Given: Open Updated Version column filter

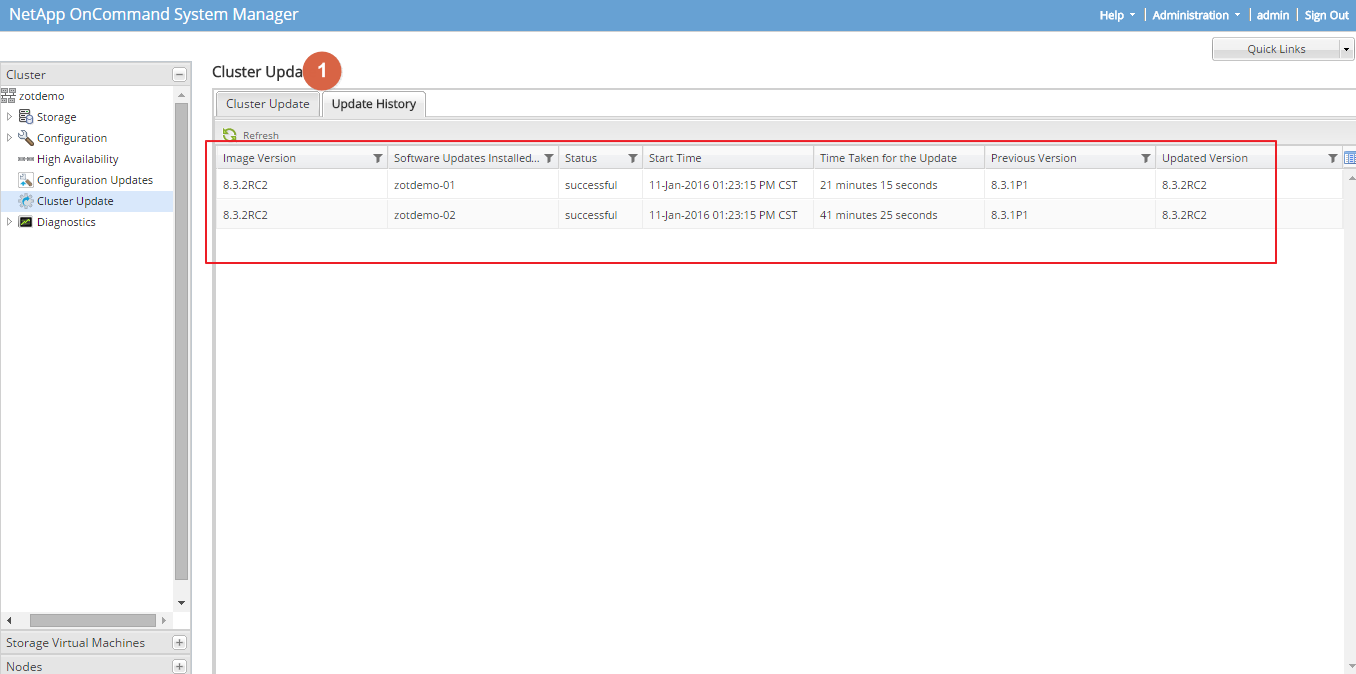Looking at the screenshot, I should pos(1332,158).
